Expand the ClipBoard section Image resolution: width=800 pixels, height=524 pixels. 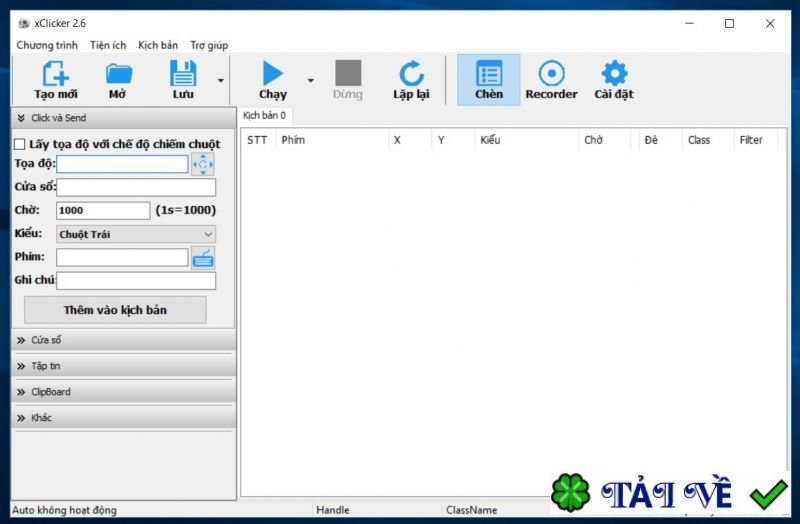[123, 392]
